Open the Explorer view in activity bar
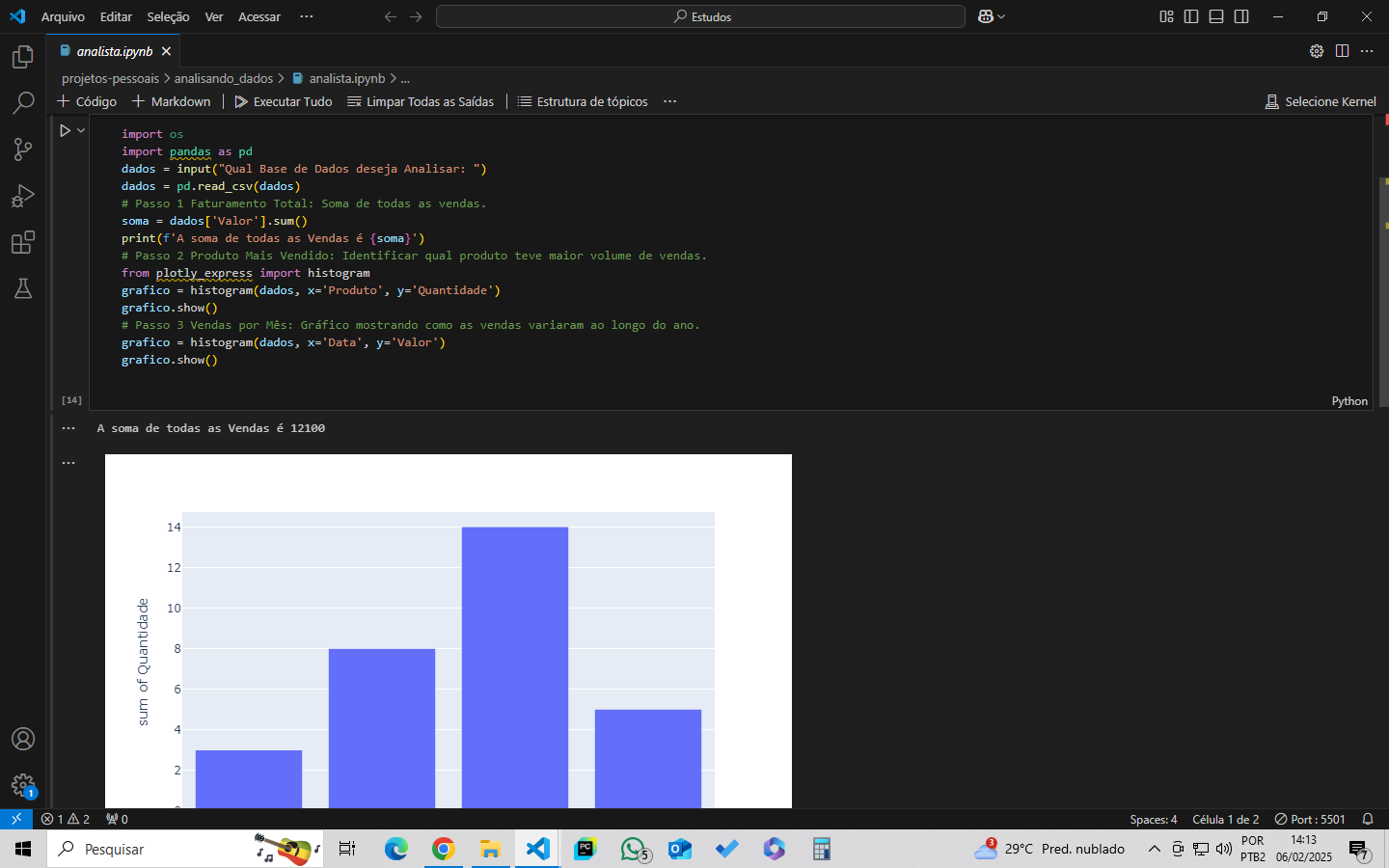The image size is (1389, 868). point(23,57)
